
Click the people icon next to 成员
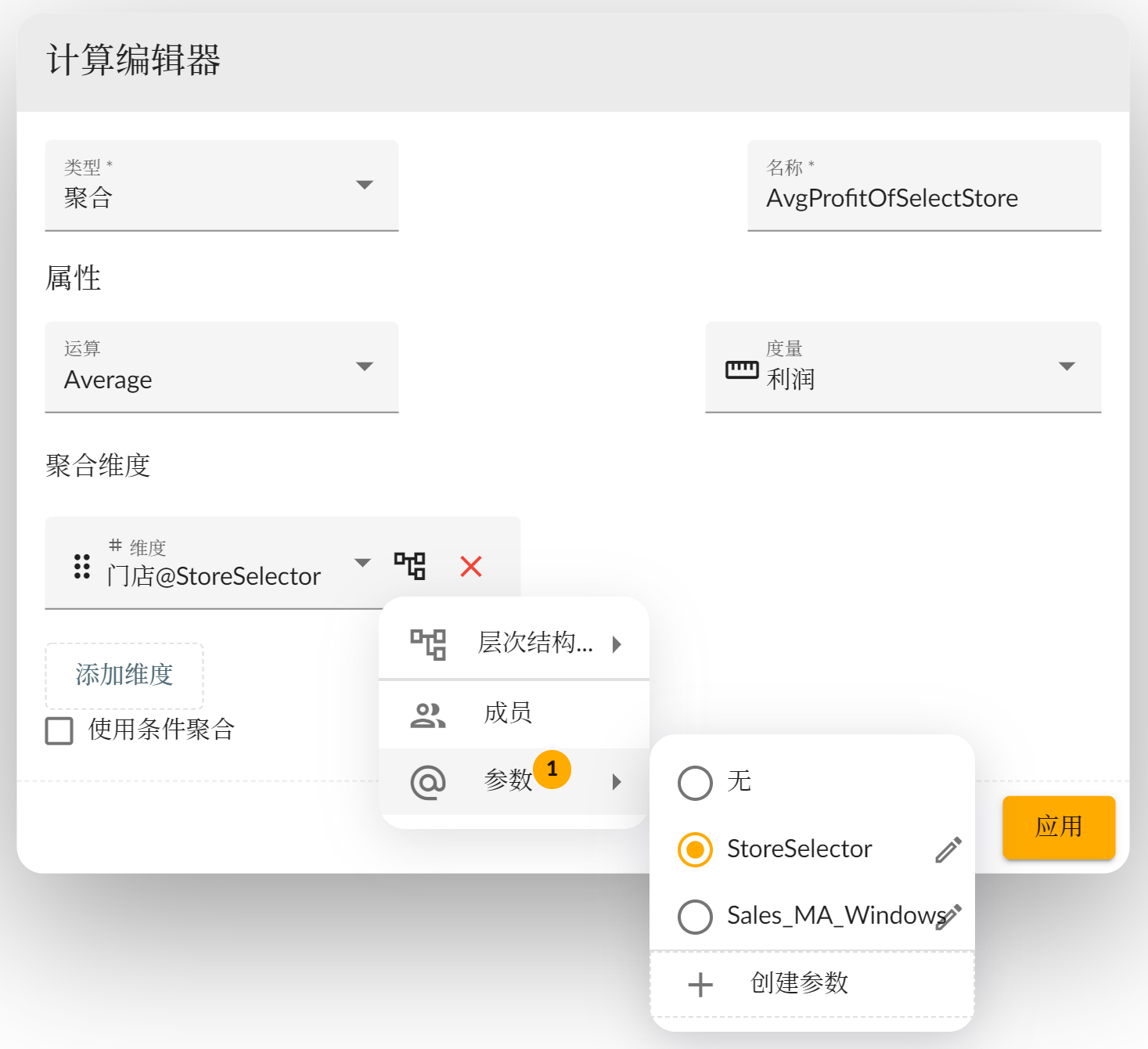click(x=428, y=714)
